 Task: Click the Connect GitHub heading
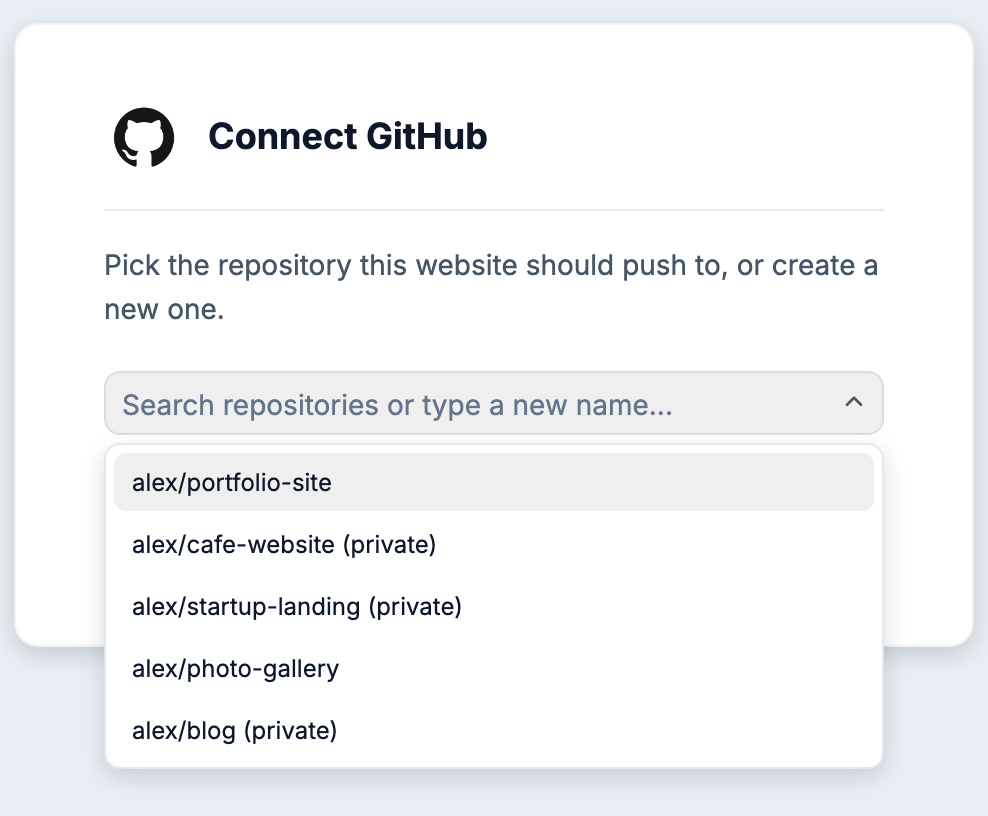click(348, 136)
